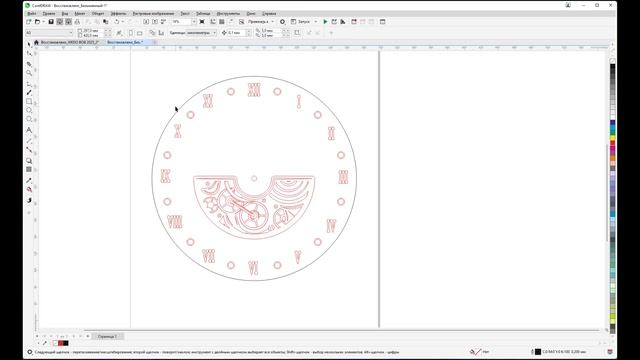
Task: Click the Welcome screen home icon
Action: pyautogui.click(x=36, y=42)
